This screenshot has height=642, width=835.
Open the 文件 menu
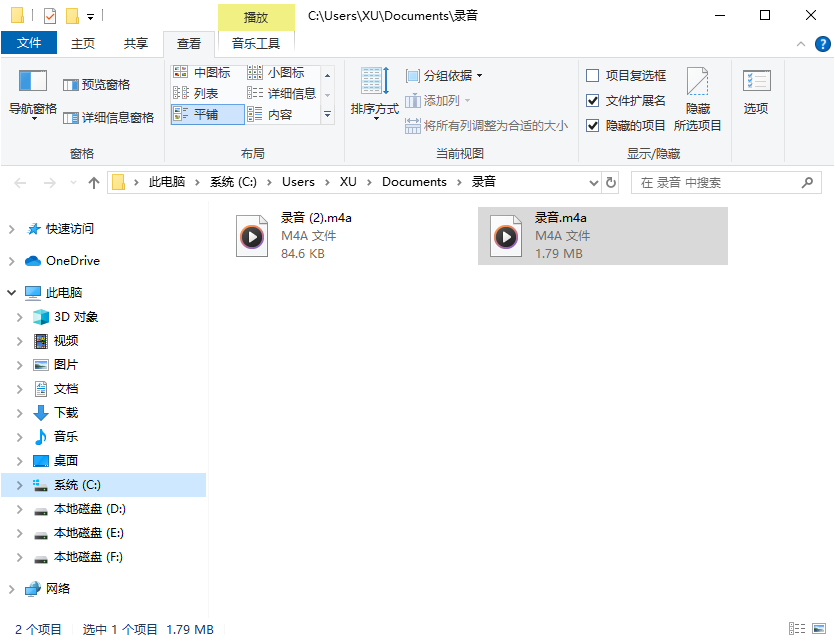click(30, 43)
